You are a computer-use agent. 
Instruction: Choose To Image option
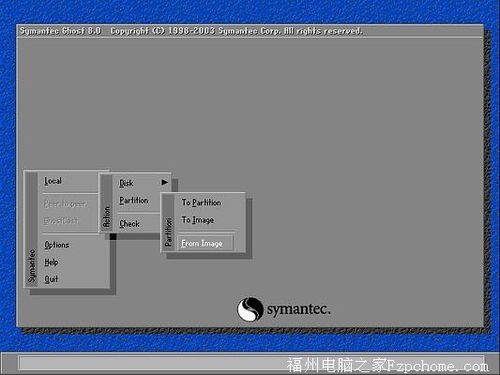point(198,220)
